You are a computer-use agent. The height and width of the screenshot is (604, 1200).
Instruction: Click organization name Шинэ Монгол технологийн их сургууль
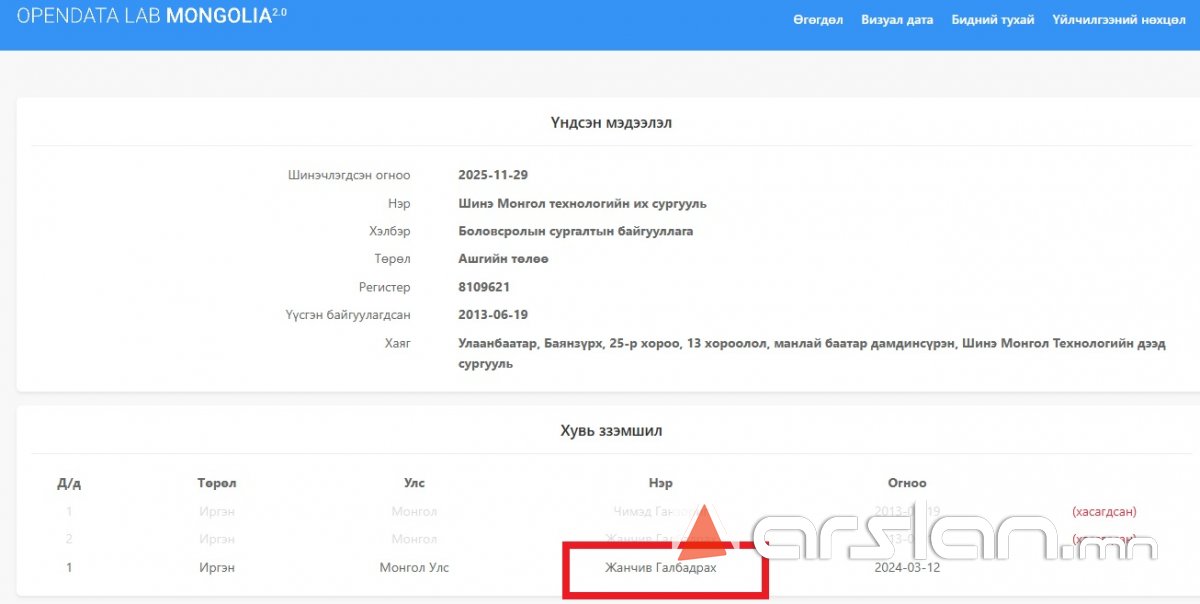click(582, 203)
